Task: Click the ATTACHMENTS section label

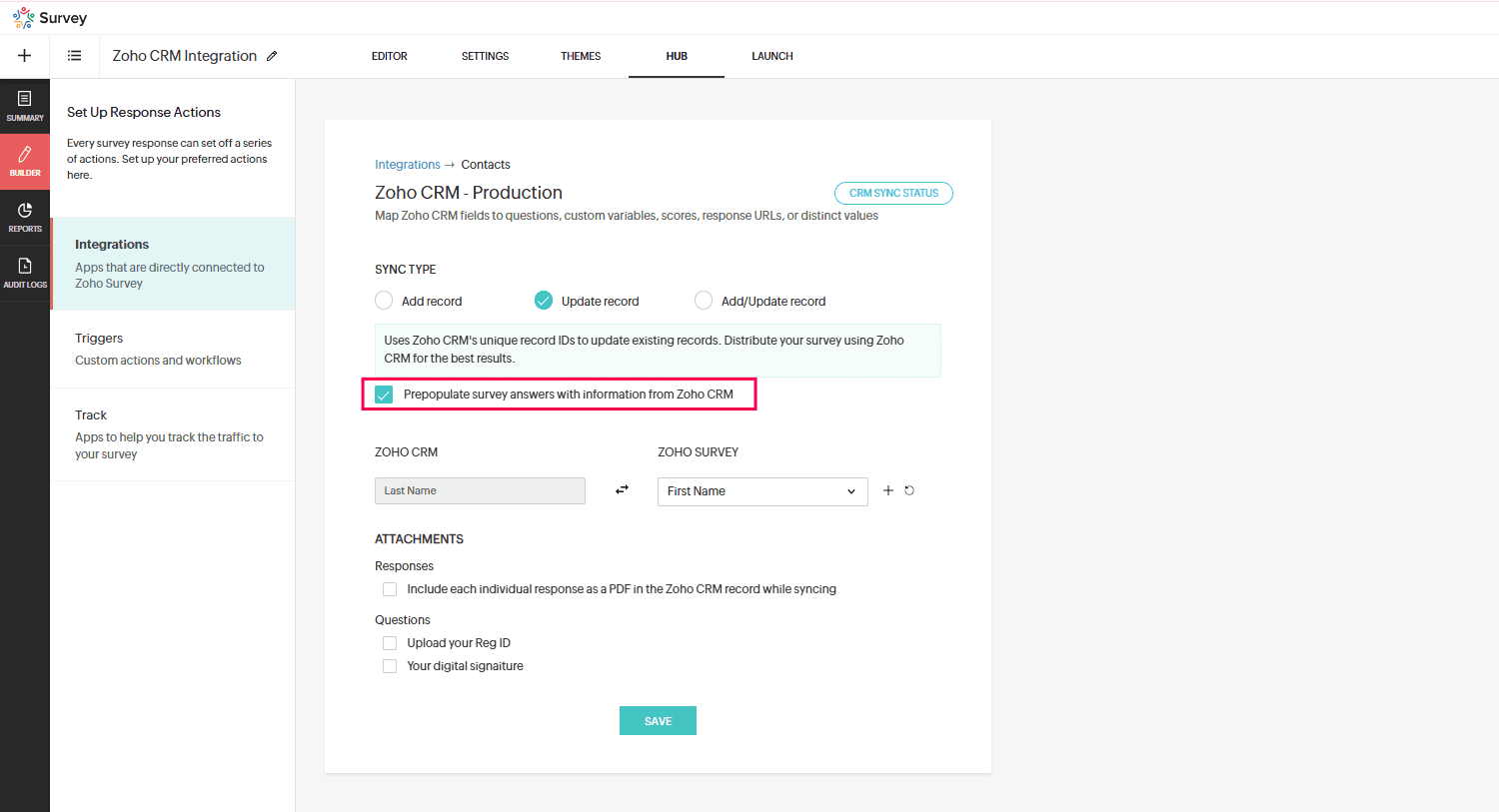Action: click(x=419, y=539)
